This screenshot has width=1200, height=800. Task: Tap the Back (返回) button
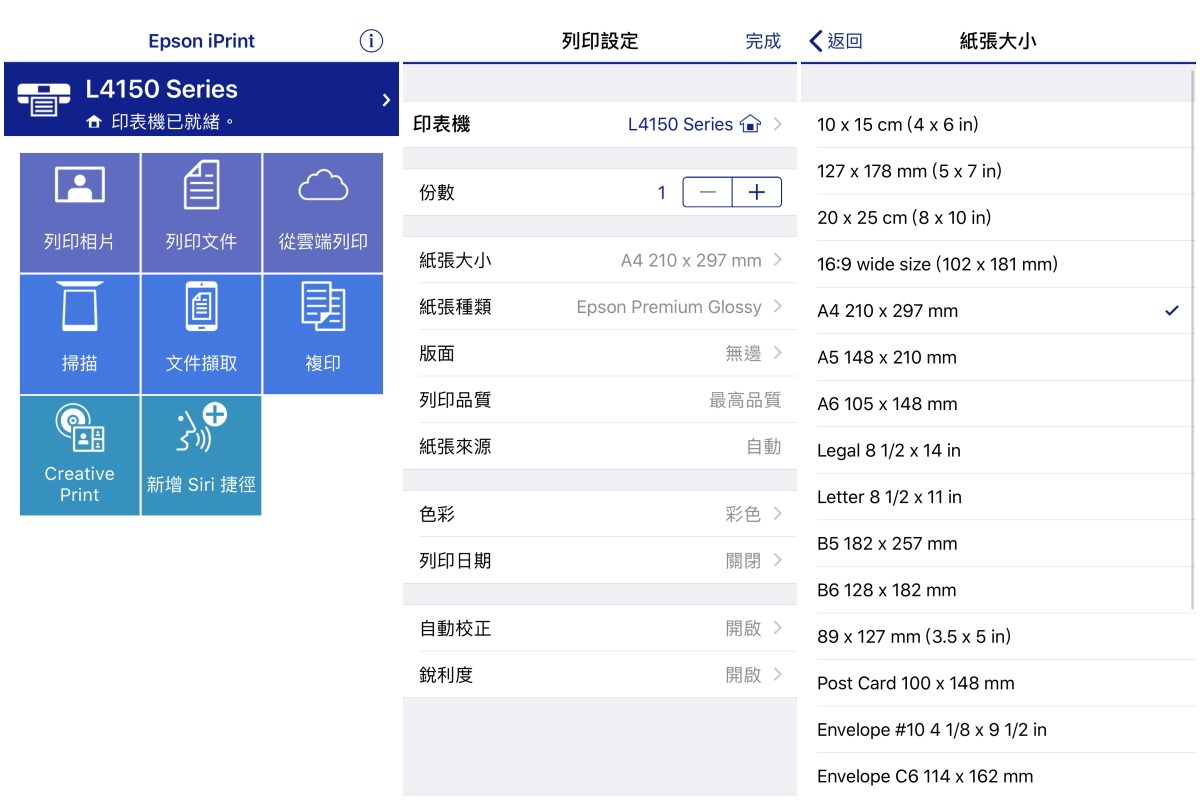pyautogui.click(x=836, y=41)
